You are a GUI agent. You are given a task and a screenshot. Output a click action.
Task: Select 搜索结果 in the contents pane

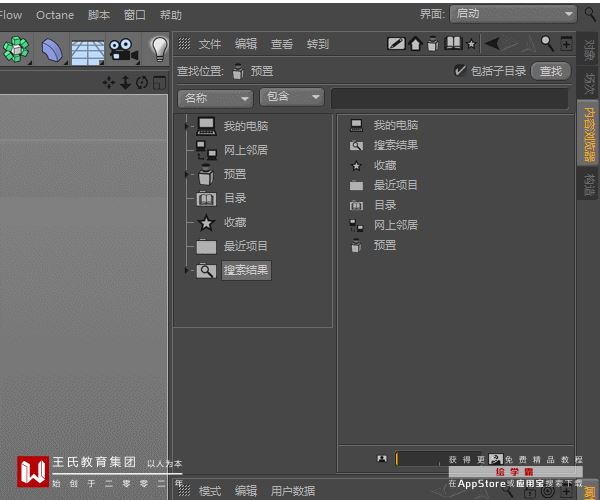(396, 145)
